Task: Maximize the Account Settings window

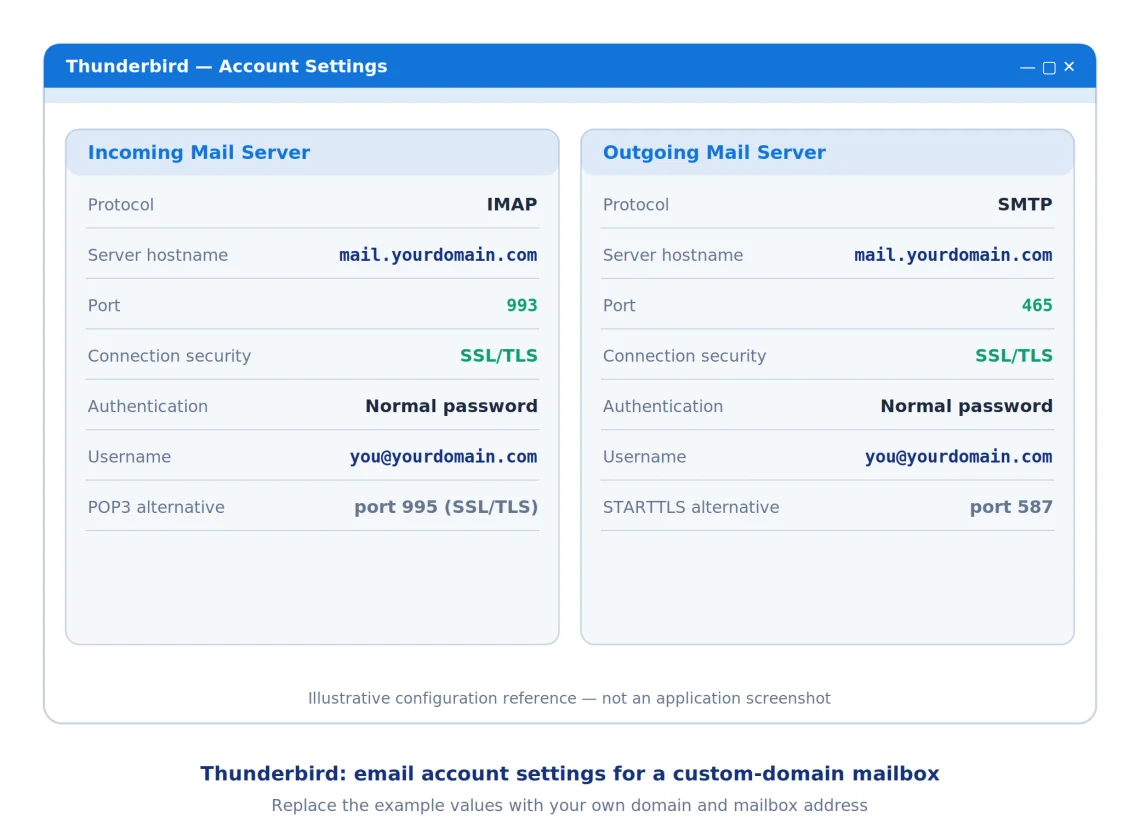Action: click(x=1049, y=68)
